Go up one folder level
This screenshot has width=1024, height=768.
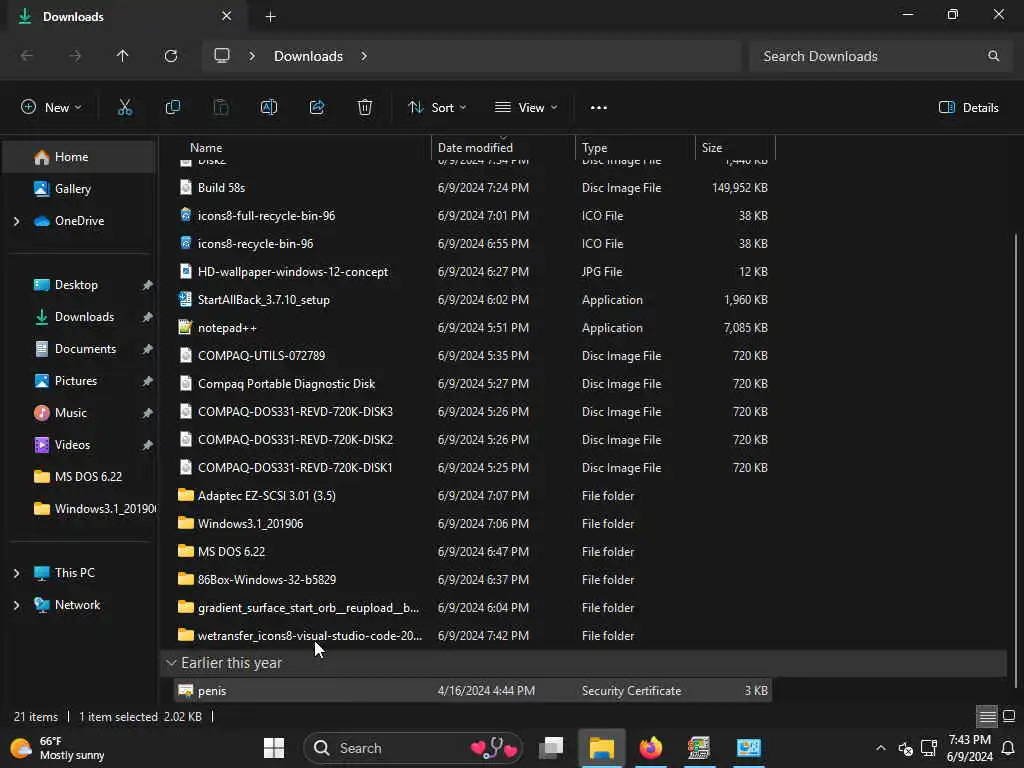pyautogui.click(x=123, y=56)
